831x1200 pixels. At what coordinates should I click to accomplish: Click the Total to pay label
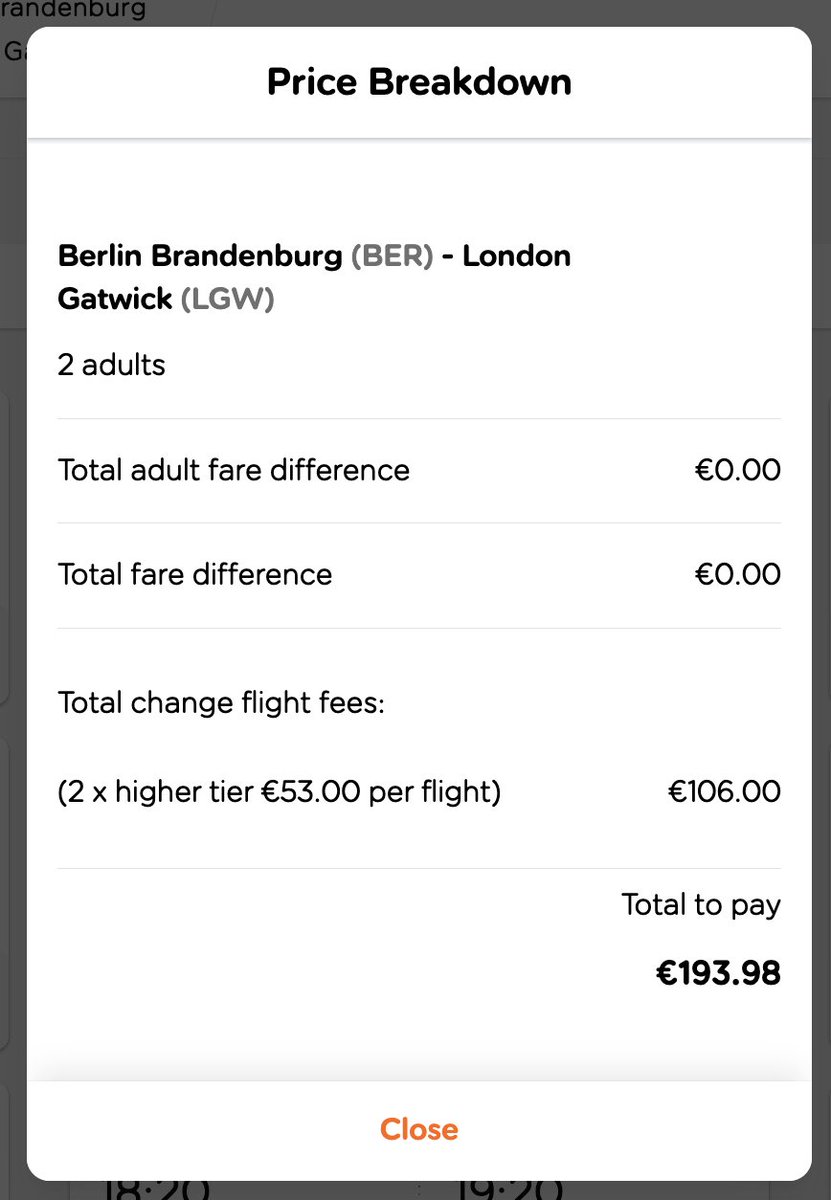(x=700, y=905)
